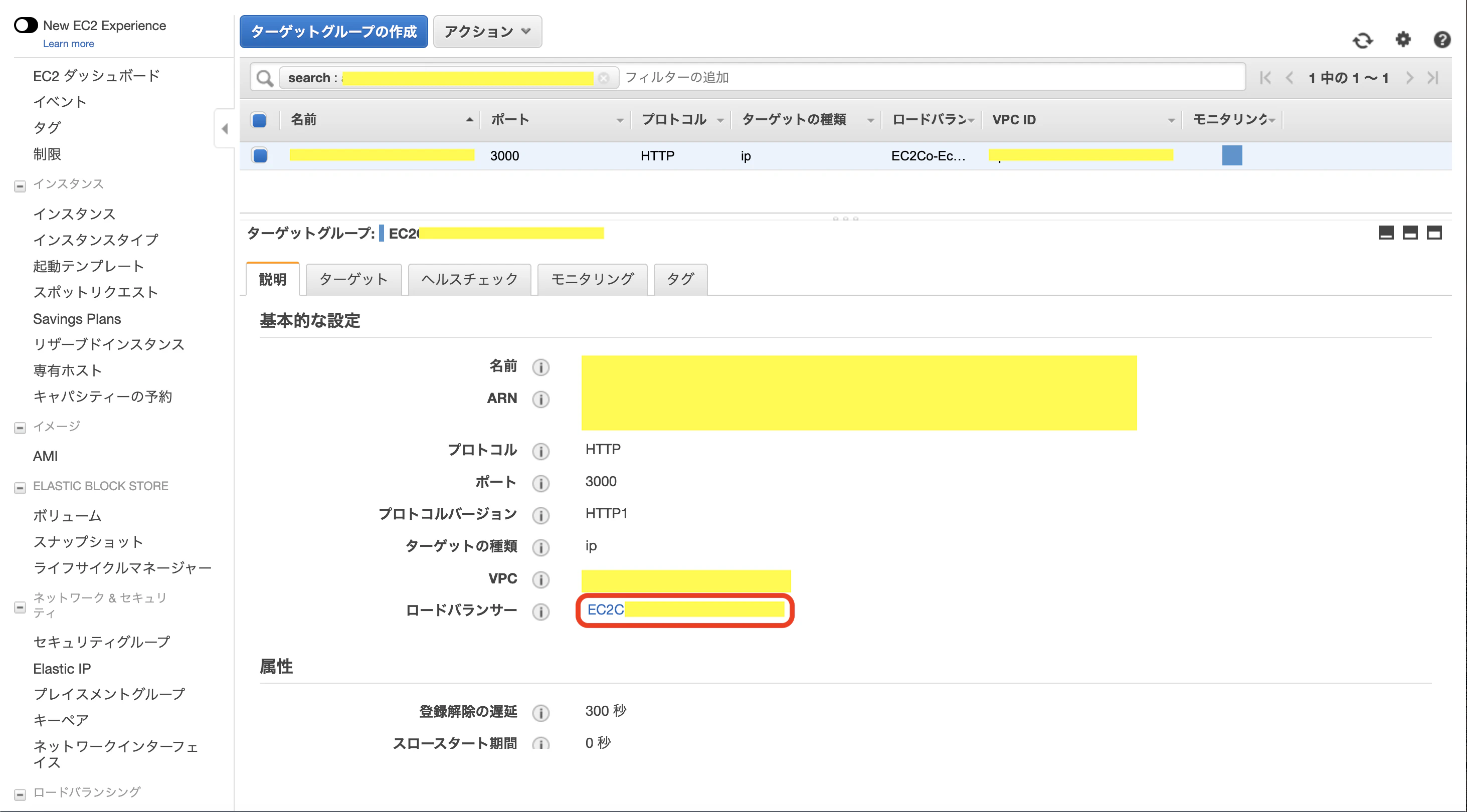Open セキュリティグループ in sidebar

[101, 642]
